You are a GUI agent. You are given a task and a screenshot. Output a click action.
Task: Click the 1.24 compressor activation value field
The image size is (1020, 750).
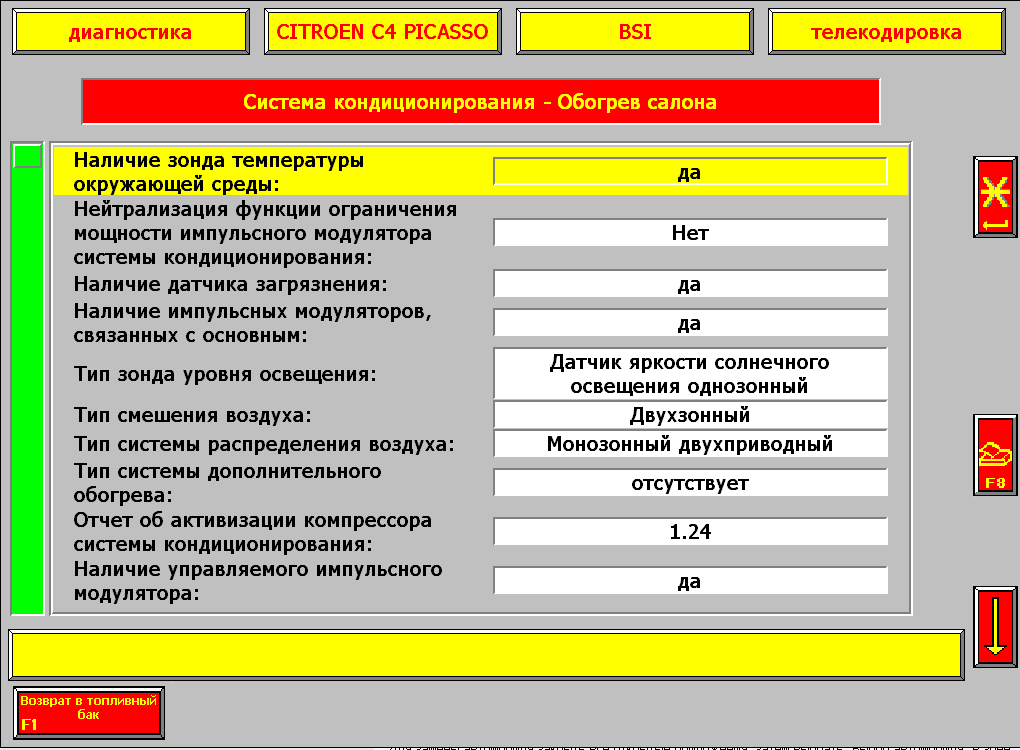pyautogui.click(x=690, y=532)
